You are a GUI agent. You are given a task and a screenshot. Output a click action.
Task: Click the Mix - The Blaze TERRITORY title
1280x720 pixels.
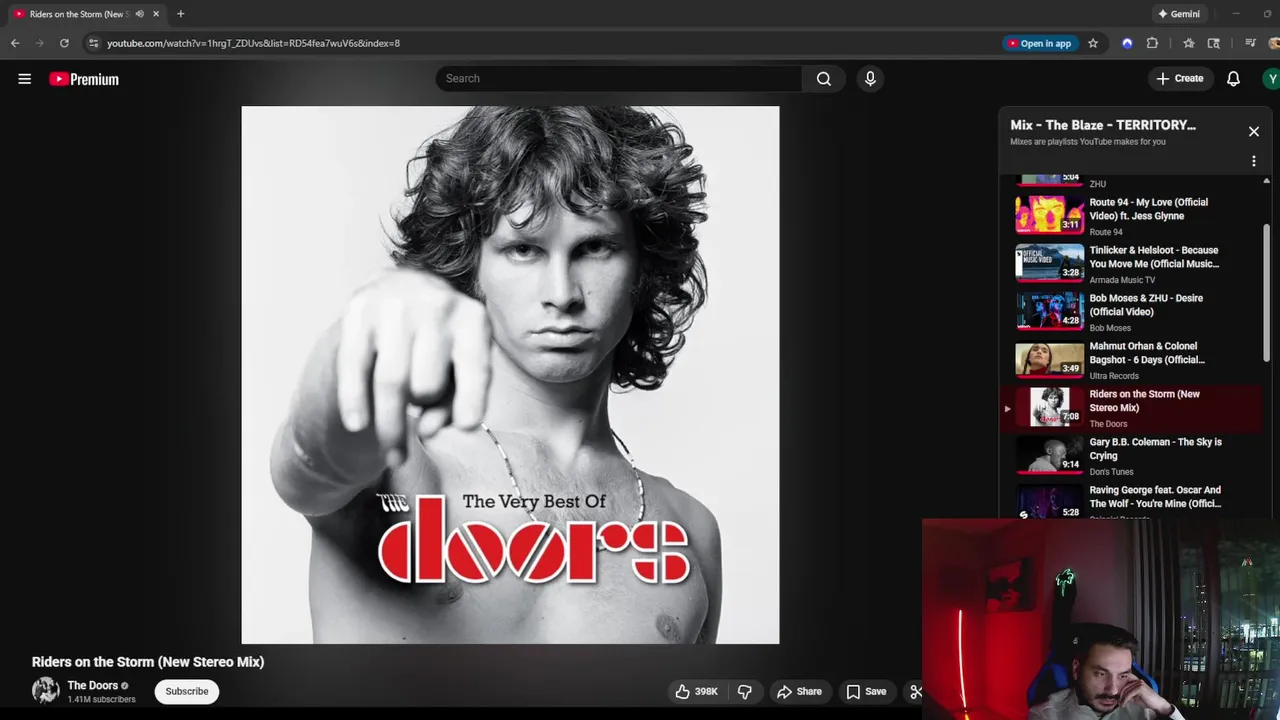click(x=1102, y=125)
